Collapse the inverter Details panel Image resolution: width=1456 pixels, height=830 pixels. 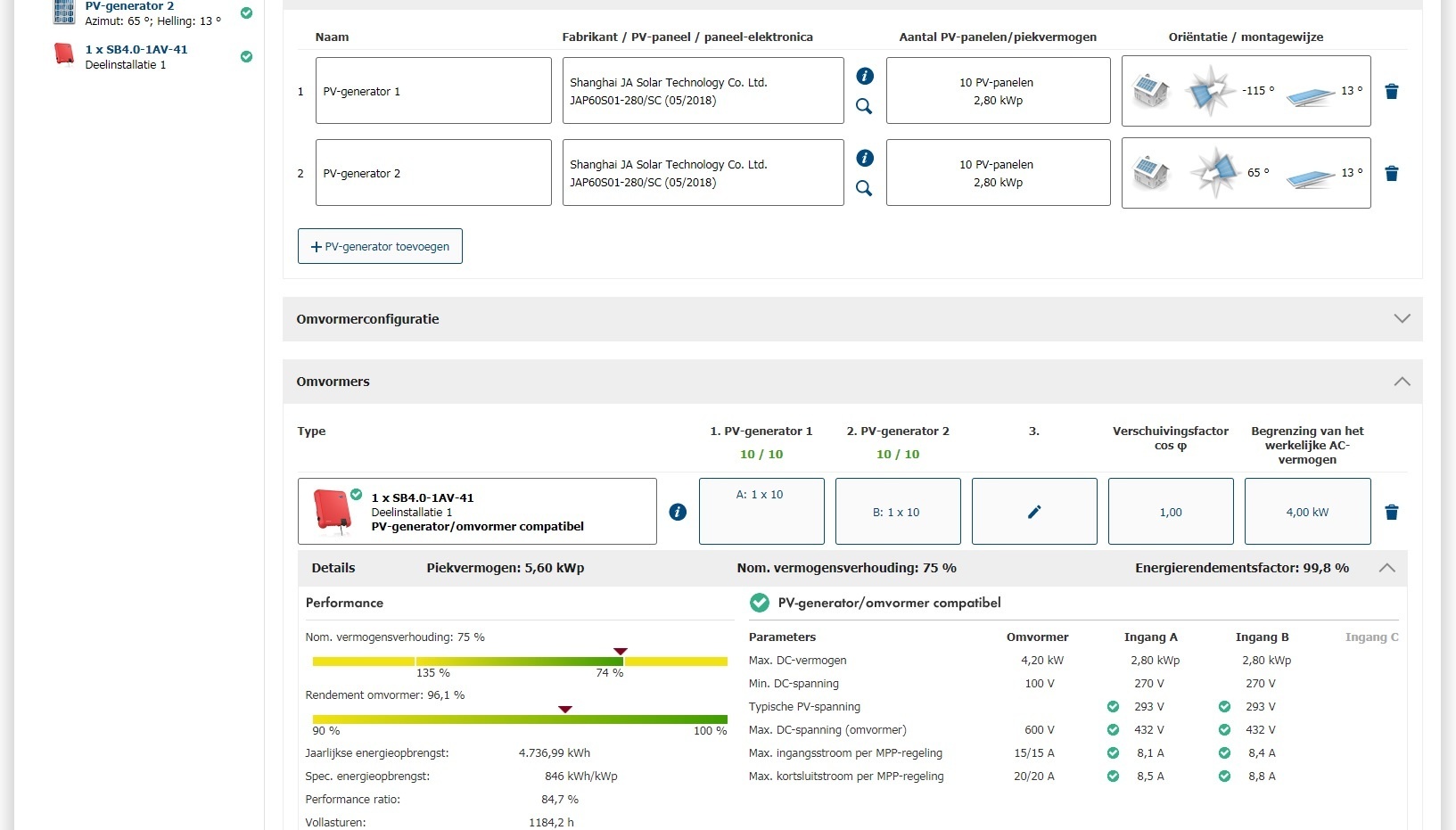(1386, 568)
